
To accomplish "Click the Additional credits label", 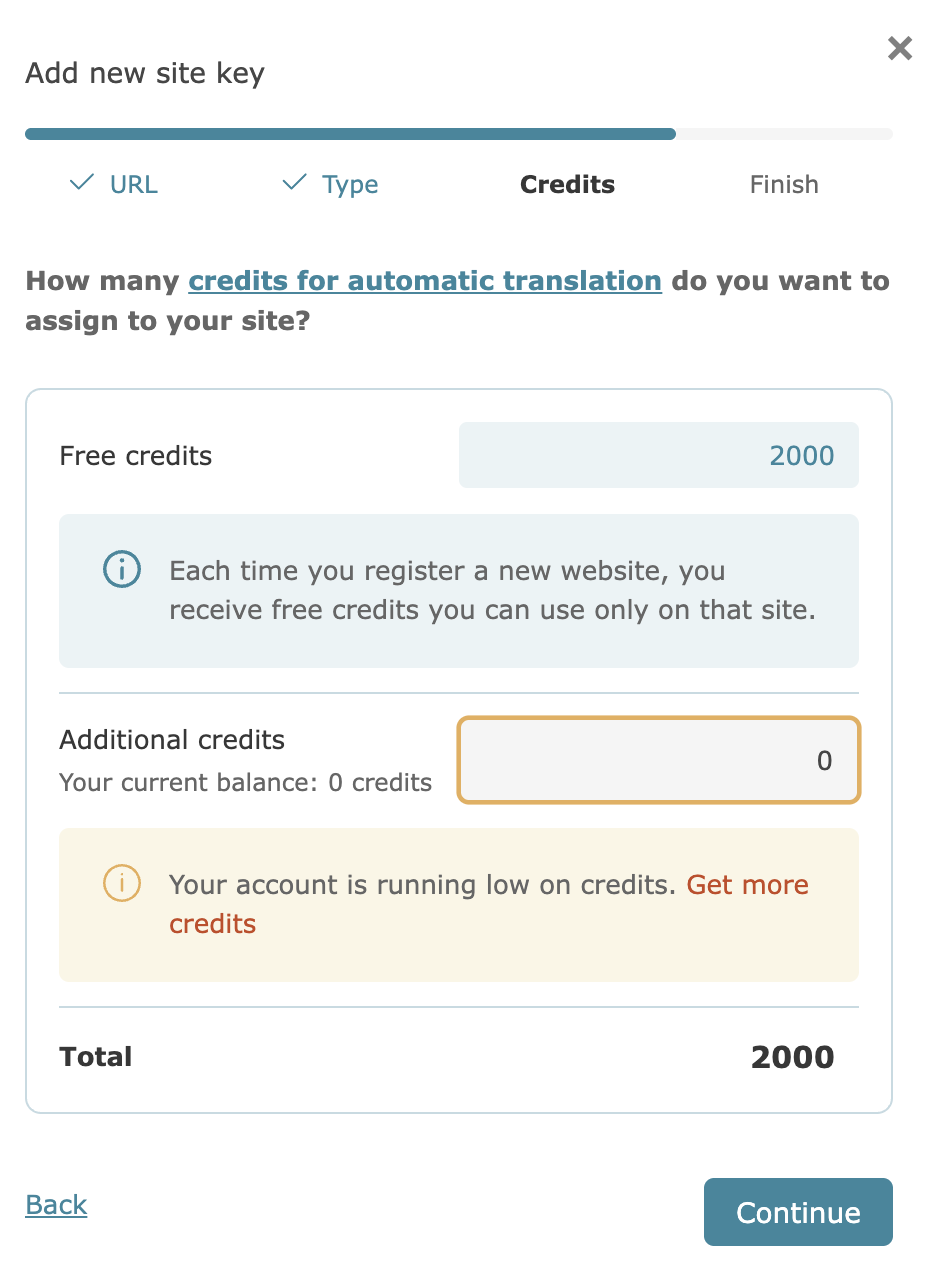I will (x=172, y=740).
